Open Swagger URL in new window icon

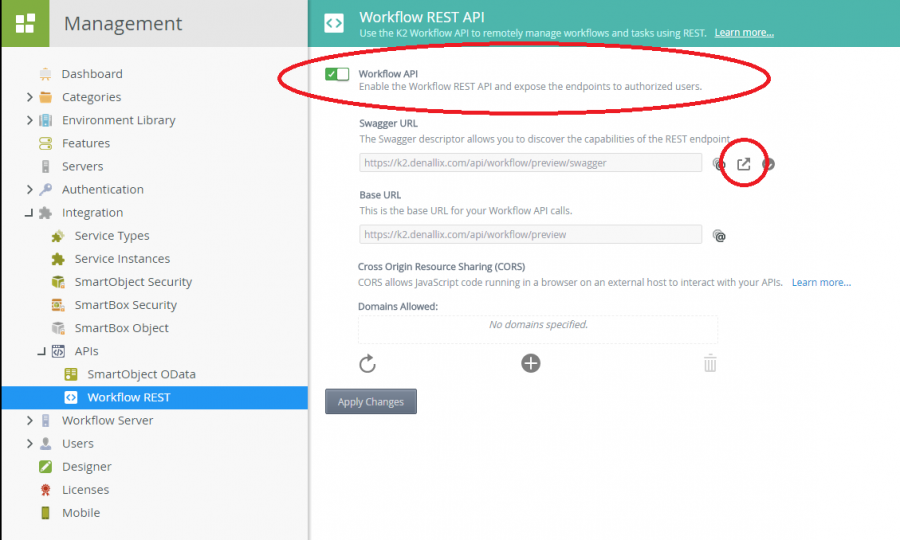(x=743, y=164)
